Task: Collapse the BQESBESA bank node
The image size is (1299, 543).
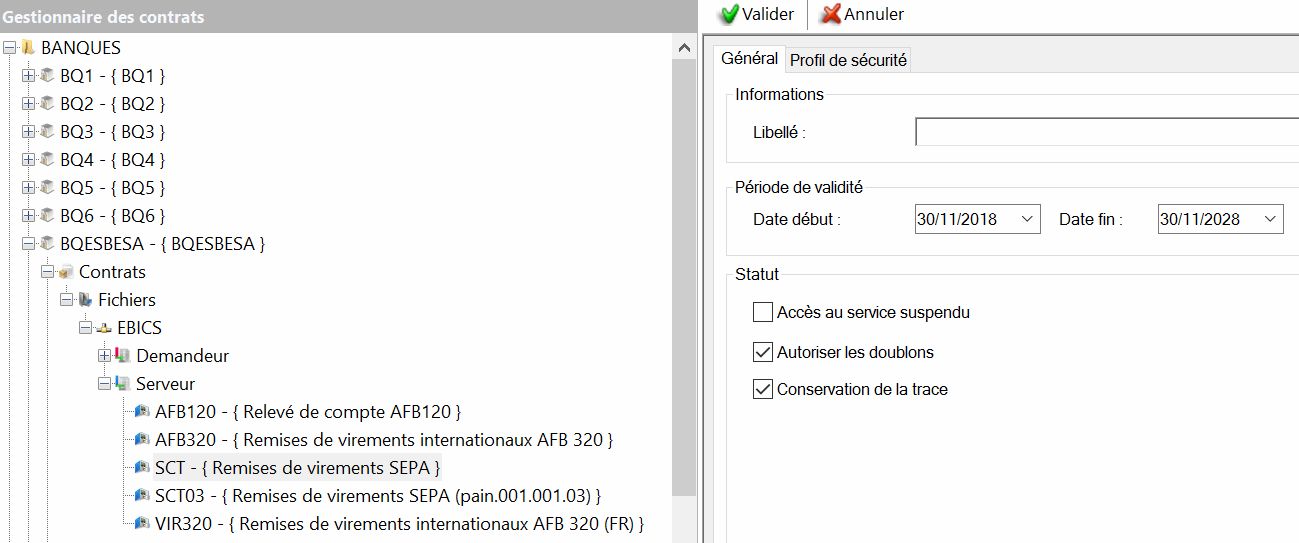Action: click(x=28, y=244)
